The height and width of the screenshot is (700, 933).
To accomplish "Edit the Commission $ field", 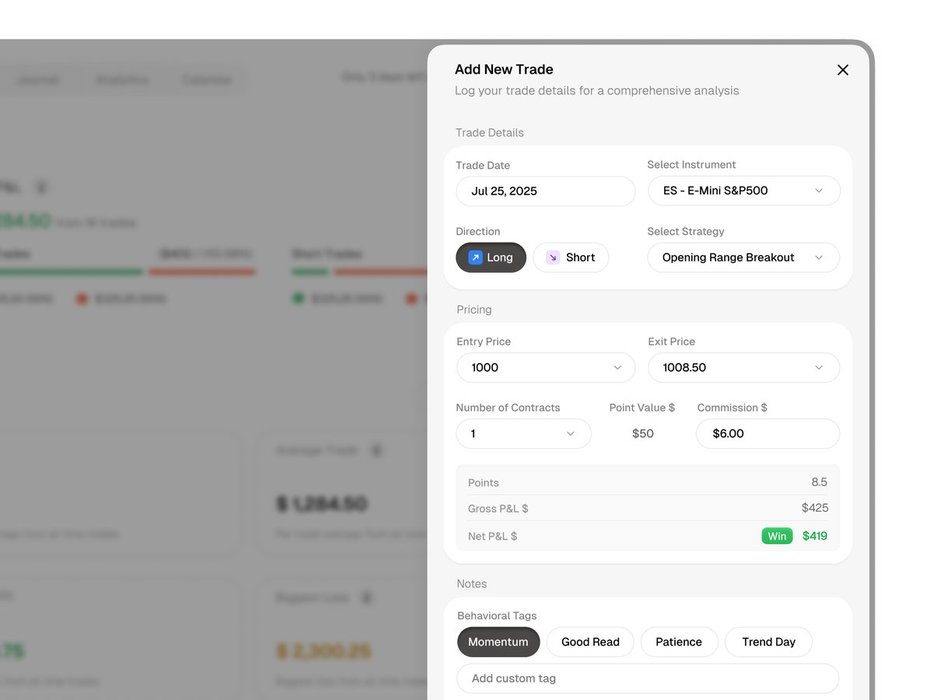I will coord(768,433).
